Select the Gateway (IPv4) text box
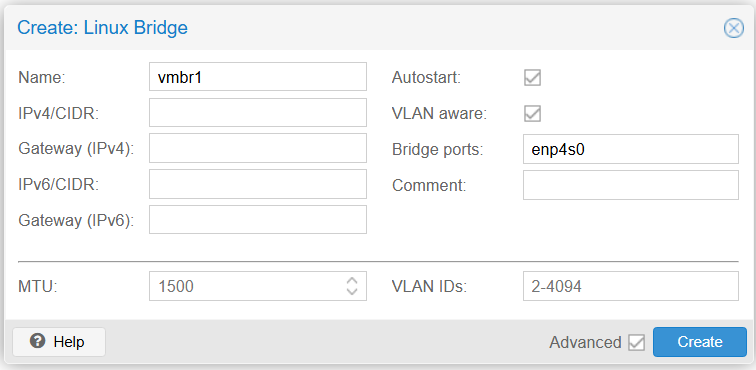The image size is (756, 370). pyautogui.click(x=258, y=149)
